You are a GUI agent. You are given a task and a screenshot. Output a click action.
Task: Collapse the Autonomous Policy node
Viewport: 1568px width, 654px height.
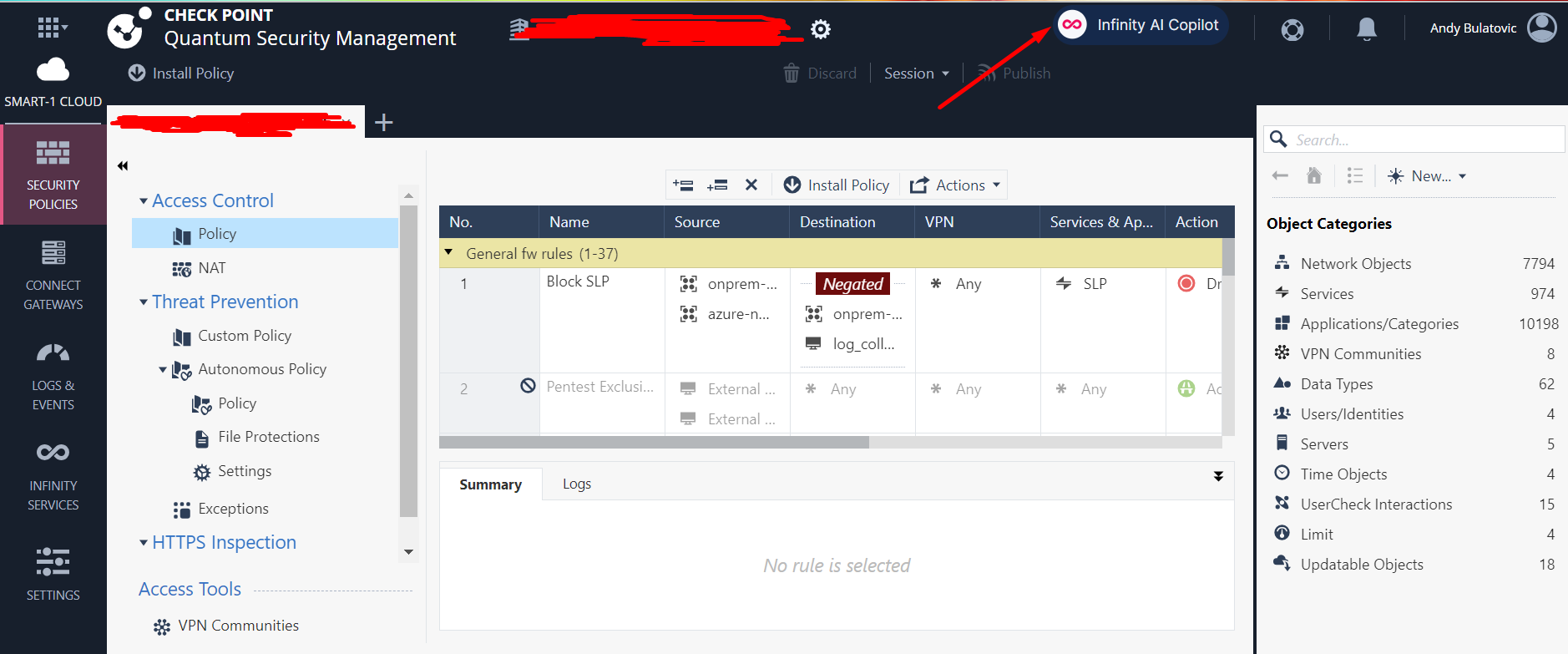[163, 369]
